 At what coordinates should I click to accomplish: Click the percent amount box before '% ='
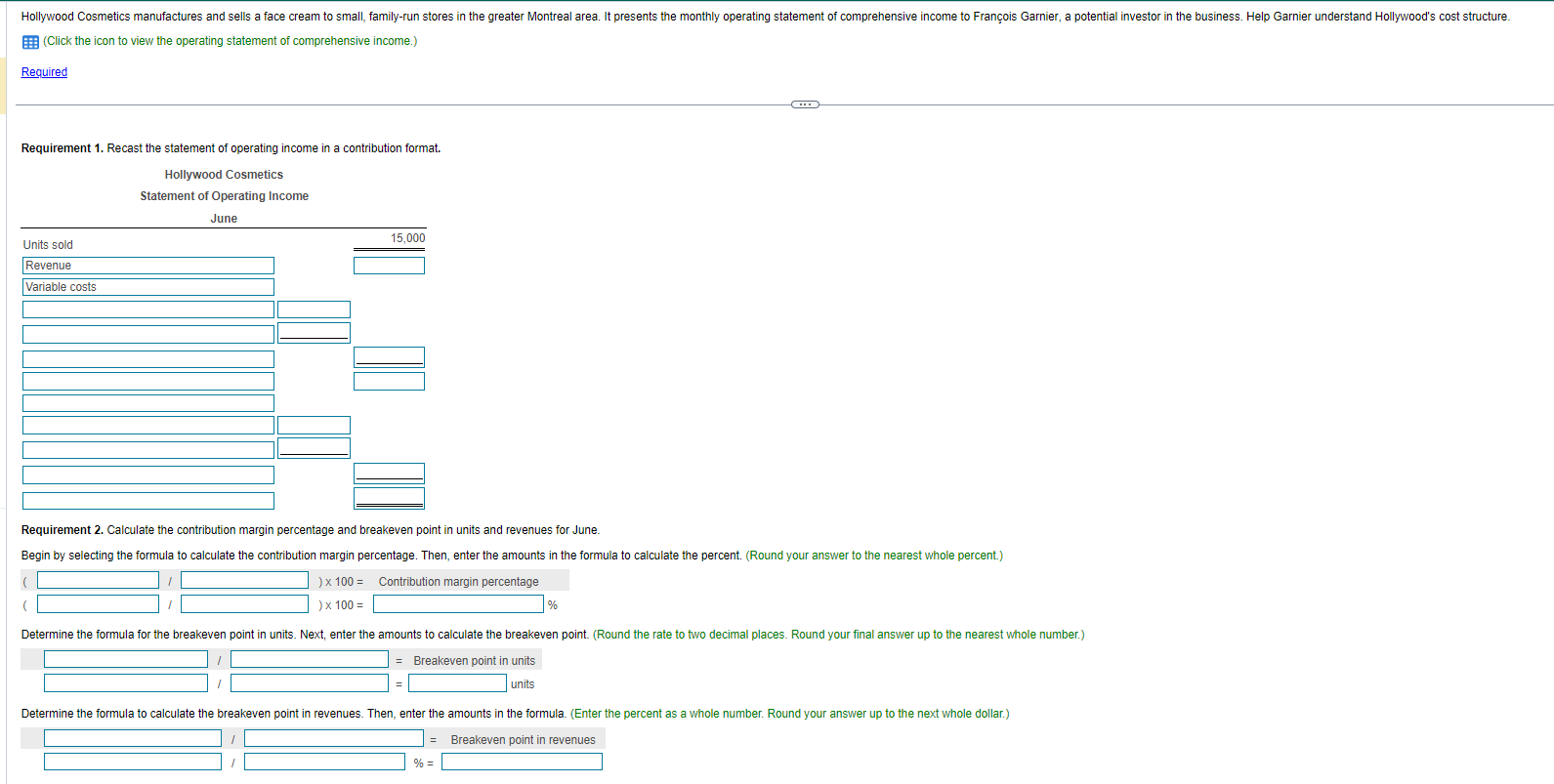324,762
